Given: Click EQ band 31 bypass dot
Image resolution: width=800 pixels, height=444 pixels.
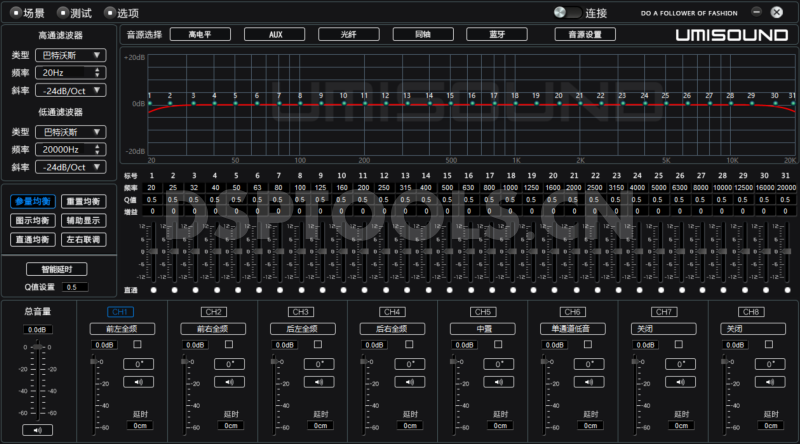Looking at the screenshot, I should 787,290.
